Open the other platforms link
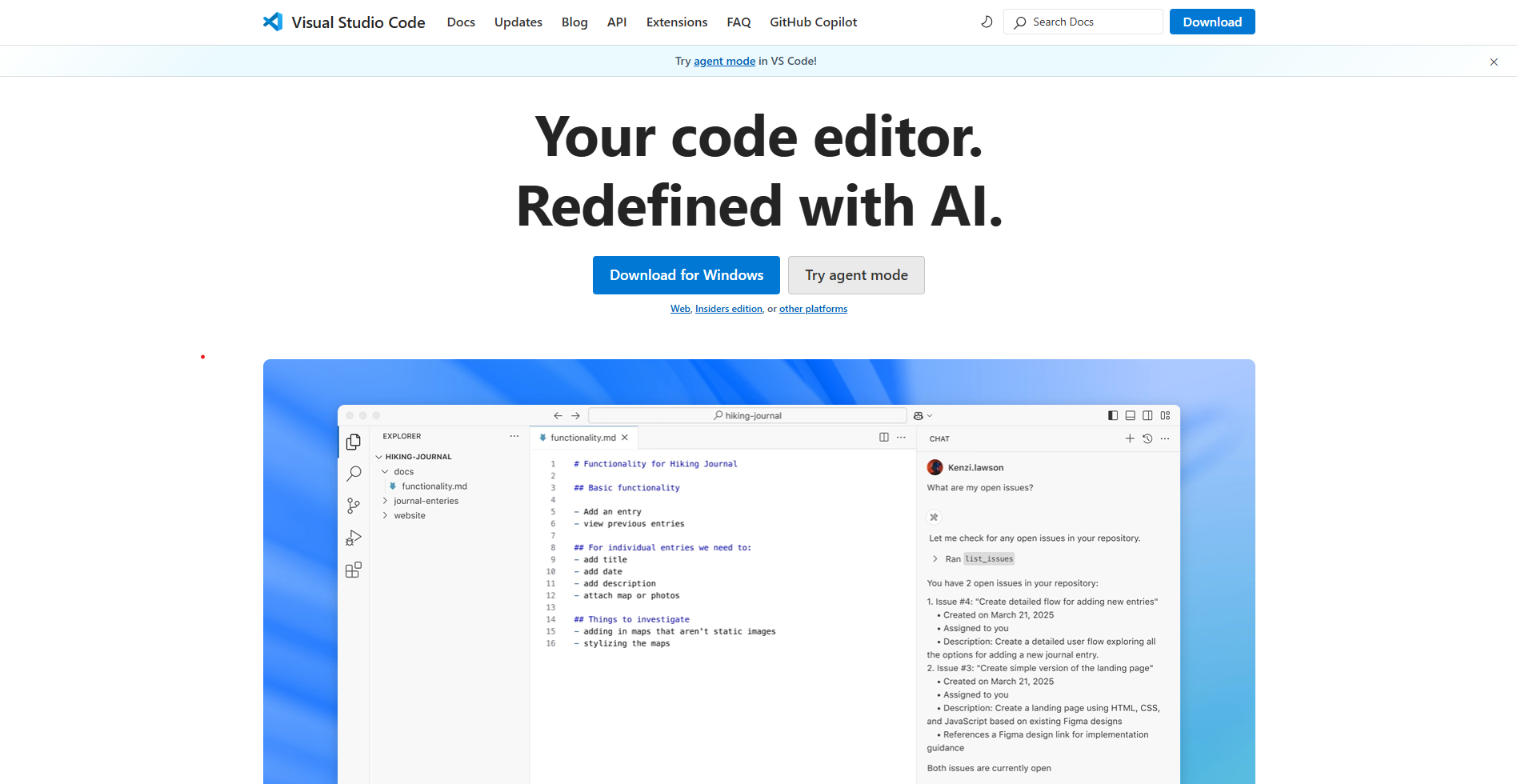Viewport: 1517px width, 784px height. click(813, 309)
